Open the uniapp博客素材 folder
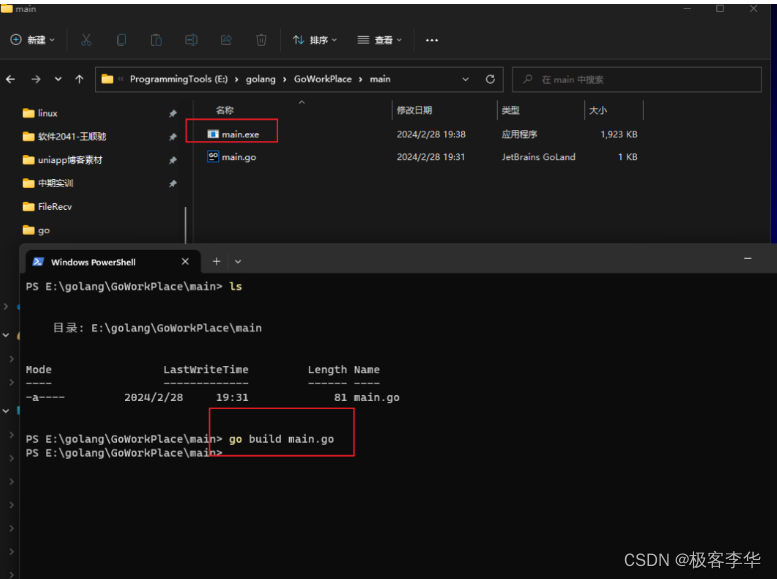This screenshot has width=777, height=579. (x=62, y=160)
